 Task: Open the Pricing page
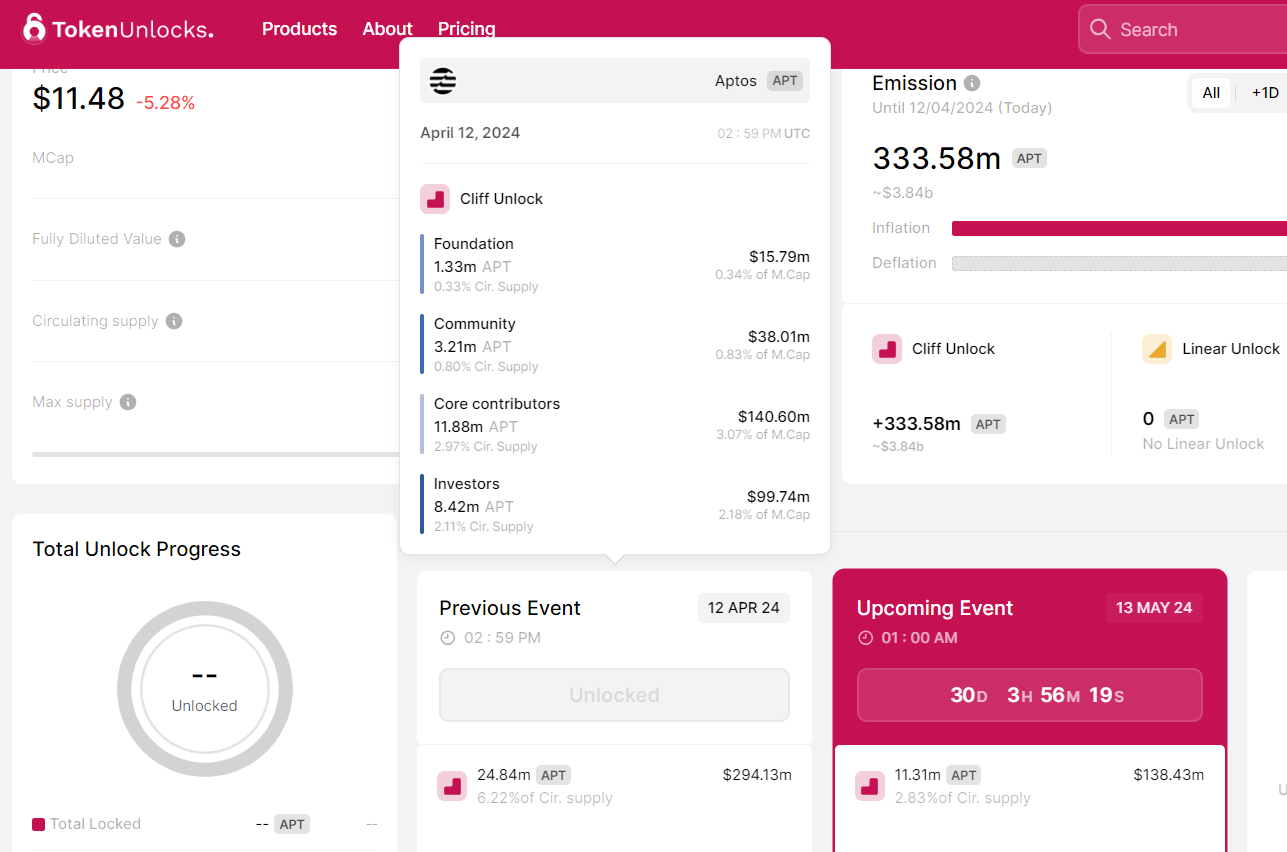pyautogui.click(x=466, y=29)
